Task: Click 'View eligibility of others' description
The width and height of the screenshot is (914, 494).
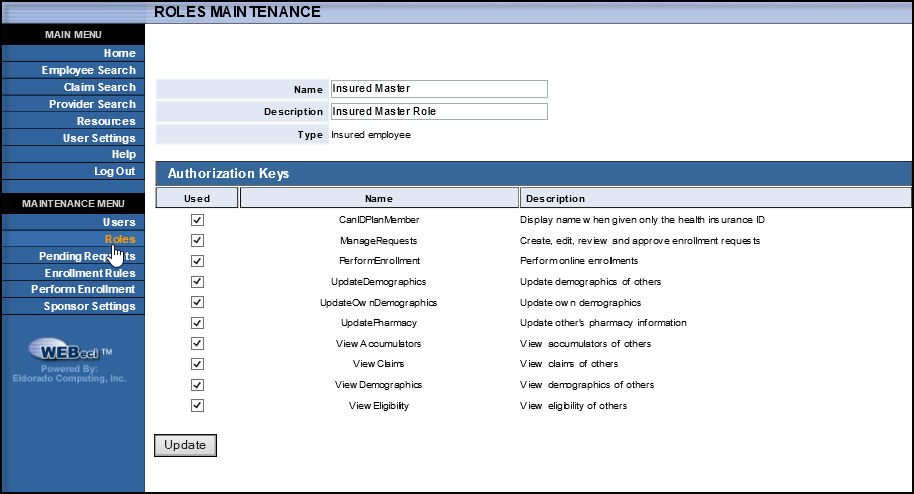Action: click(x=574, y=405)
